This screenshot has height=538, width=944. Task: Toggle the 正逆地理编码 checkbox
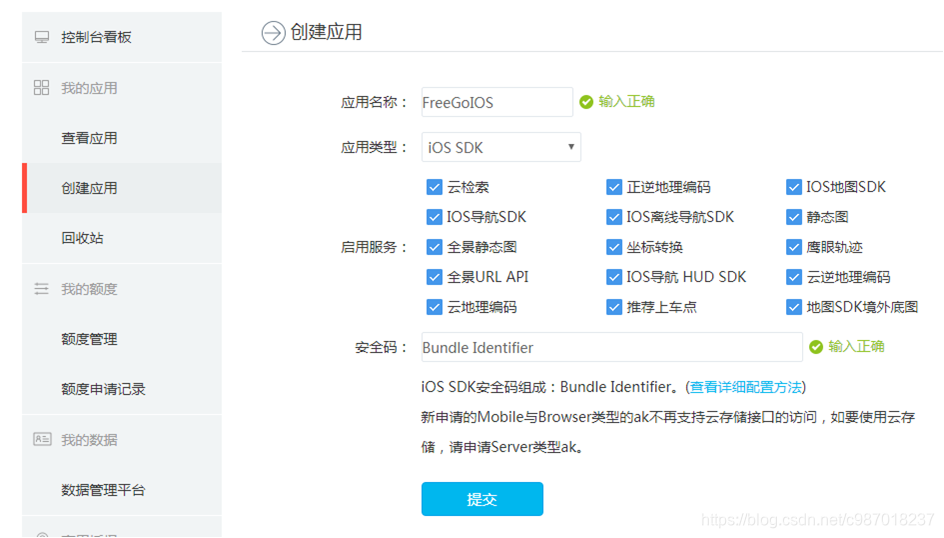613,187
